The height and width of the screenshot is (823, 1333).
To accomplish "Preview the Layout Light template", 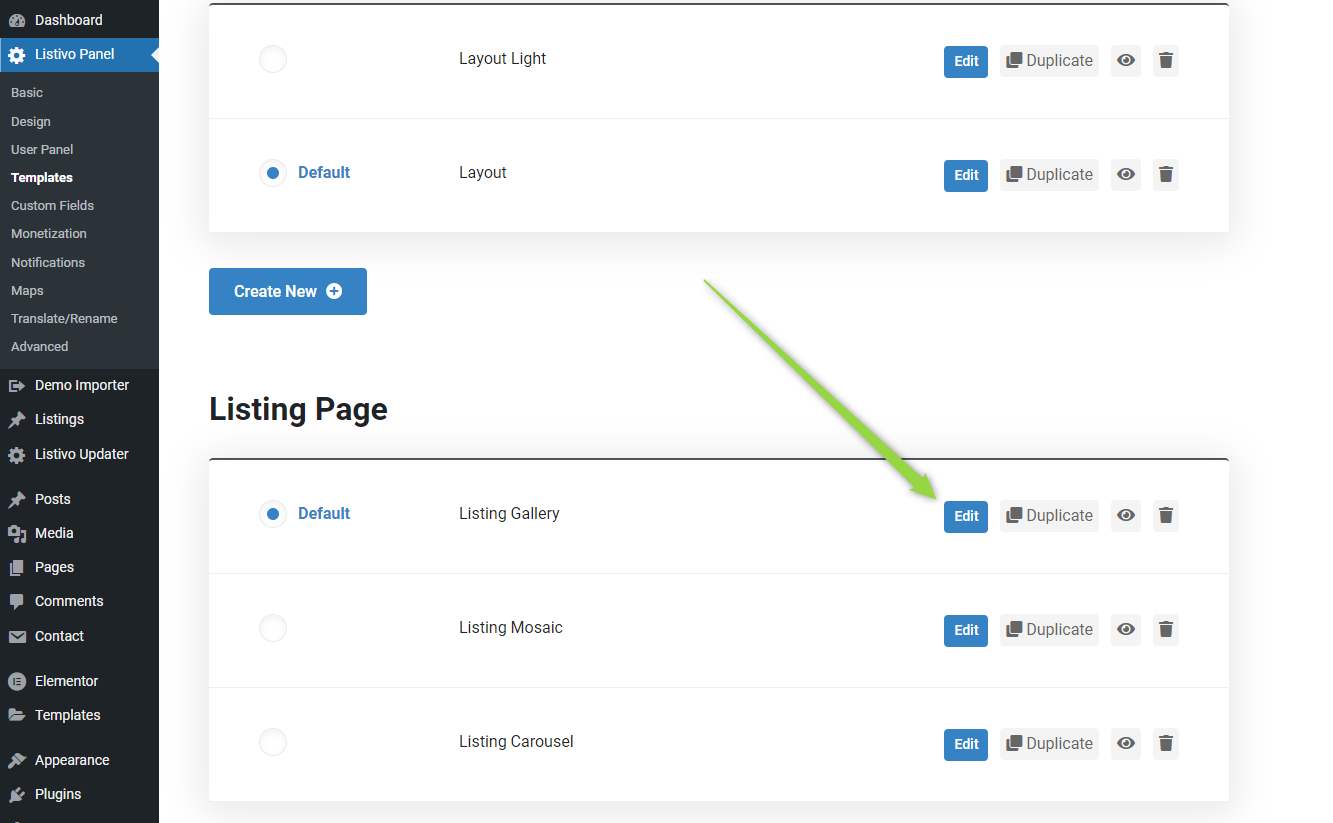I will (x=1126, y=61).
